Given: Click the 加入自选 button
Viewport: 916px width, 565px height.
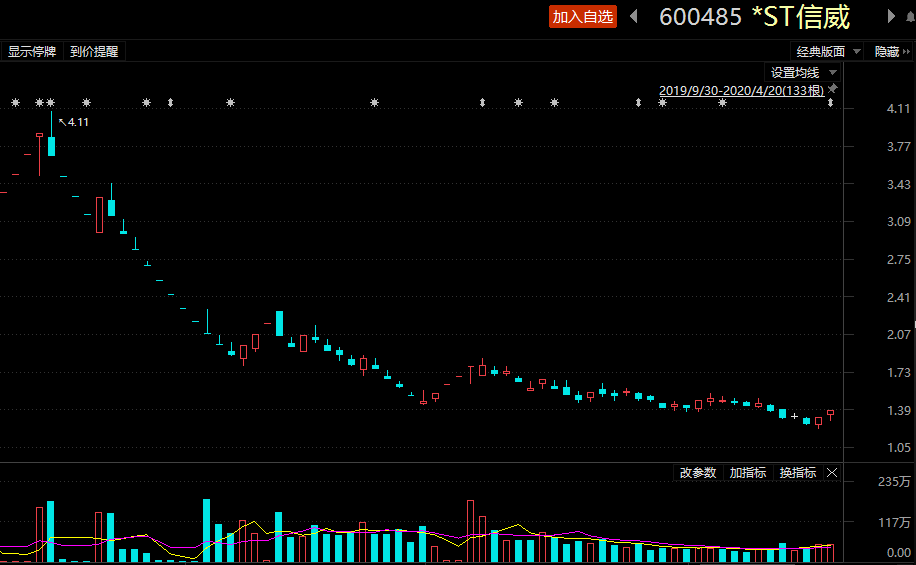Looking at the screenshot, I should point(582,16).
